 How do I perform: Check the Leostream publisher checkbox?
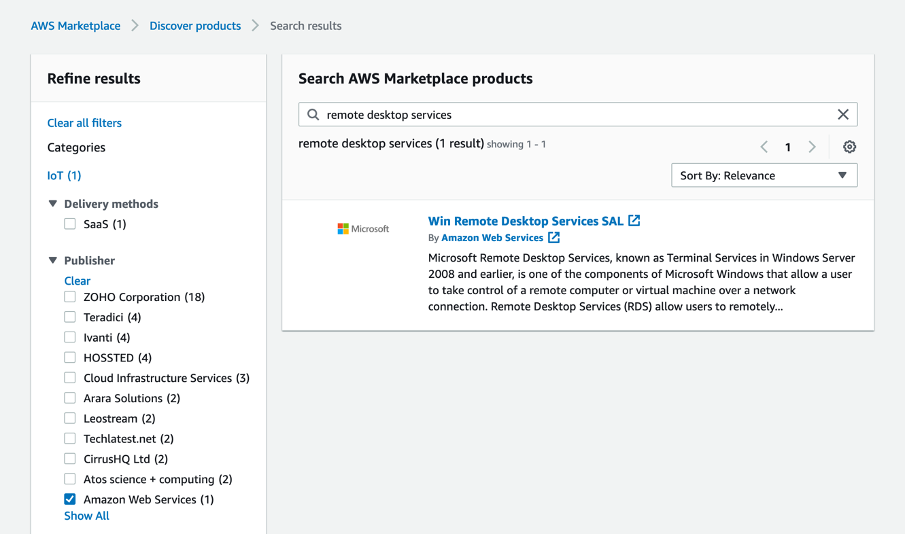70,418
